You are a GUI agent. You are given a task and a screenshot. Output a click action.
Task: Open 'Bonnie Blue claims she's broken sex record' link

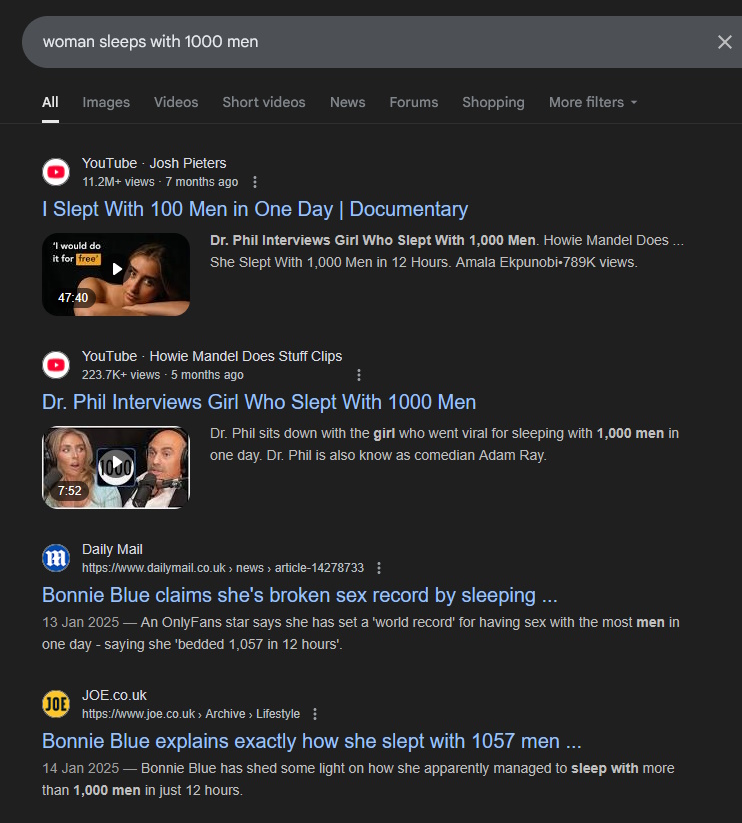coord(300,595)
